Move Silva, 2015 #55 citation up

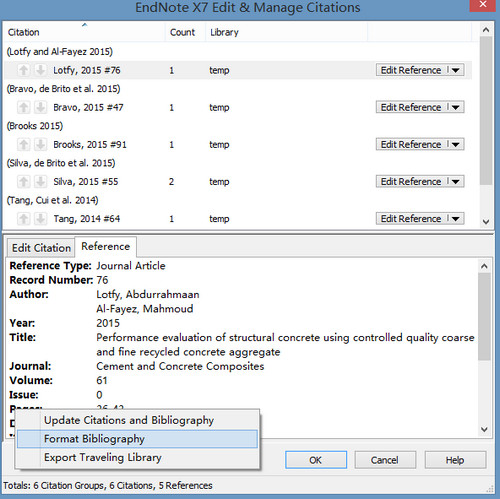pyautogui.click(x=23, y=182)
